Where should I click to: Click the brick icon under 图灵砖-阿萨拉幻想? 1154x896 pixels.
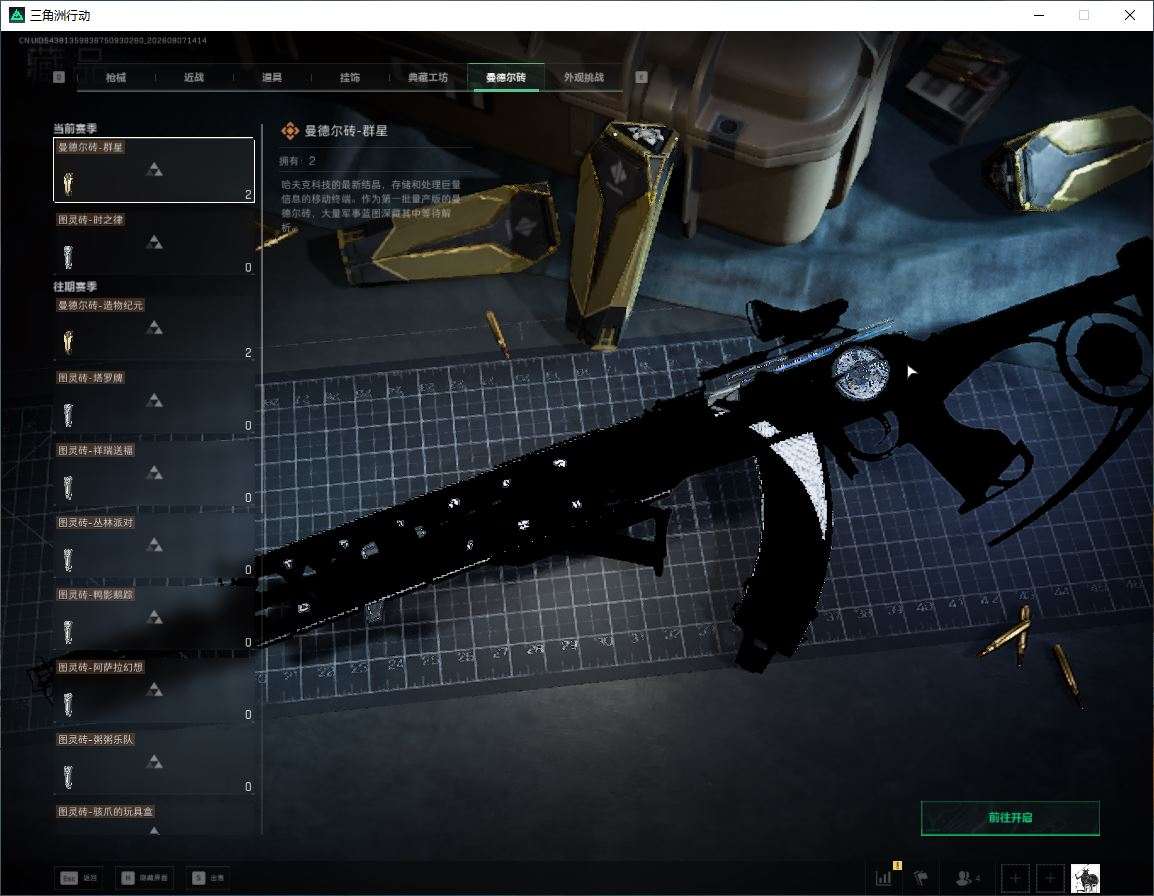68,704
